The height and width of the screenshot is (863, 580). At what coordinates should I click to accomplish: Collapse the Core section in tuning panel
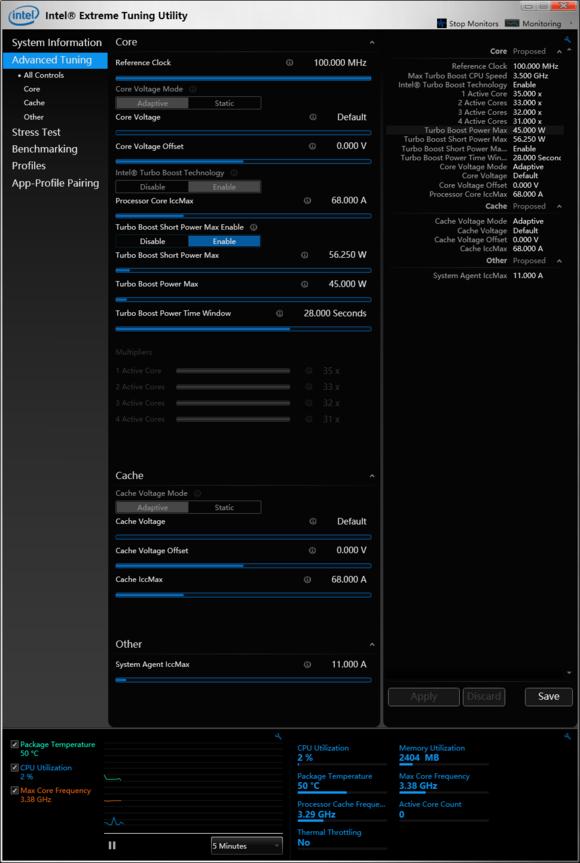click(372, 42)
